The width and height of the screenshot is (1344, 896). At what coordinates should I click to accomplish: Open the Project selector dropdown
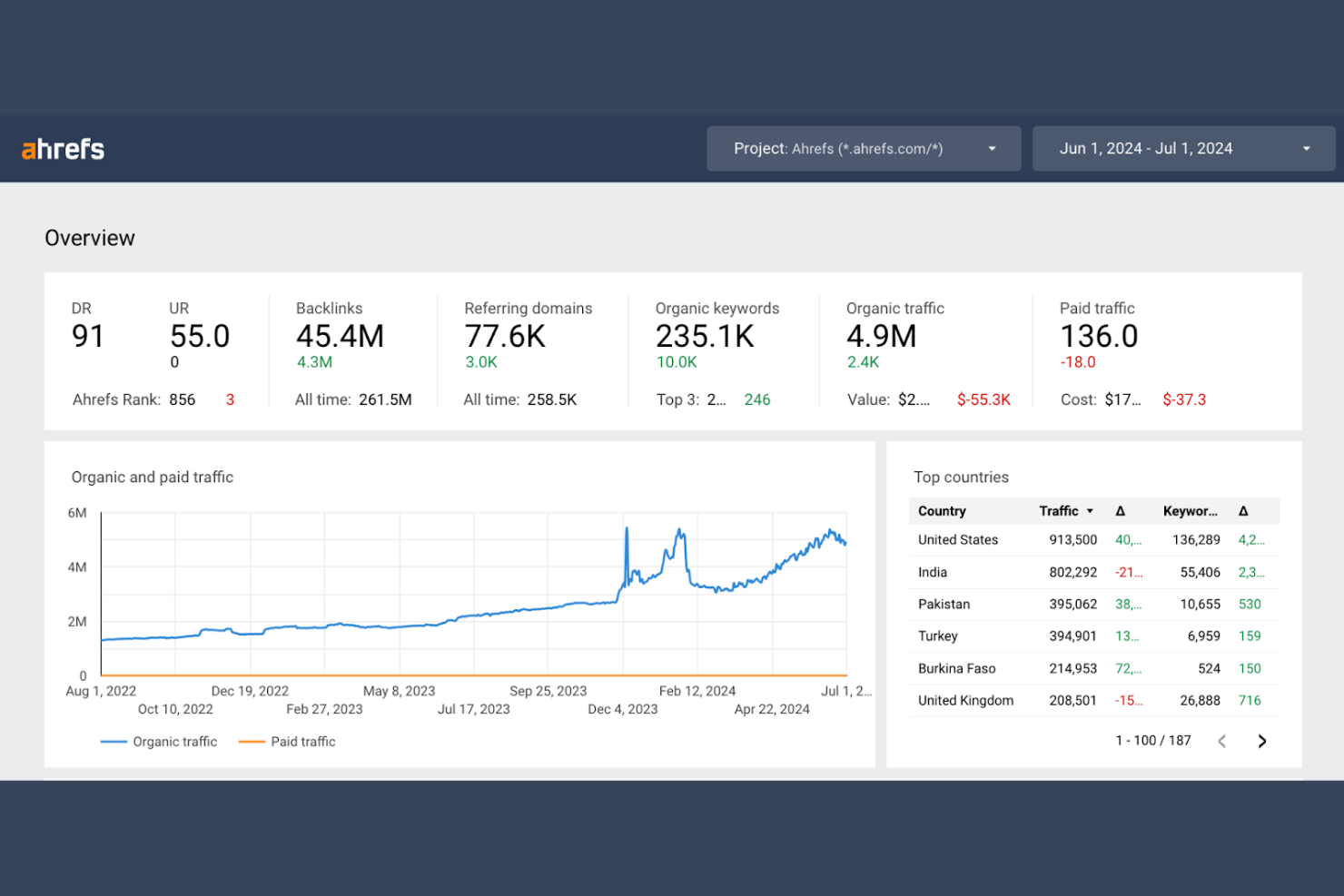(863, 148)
